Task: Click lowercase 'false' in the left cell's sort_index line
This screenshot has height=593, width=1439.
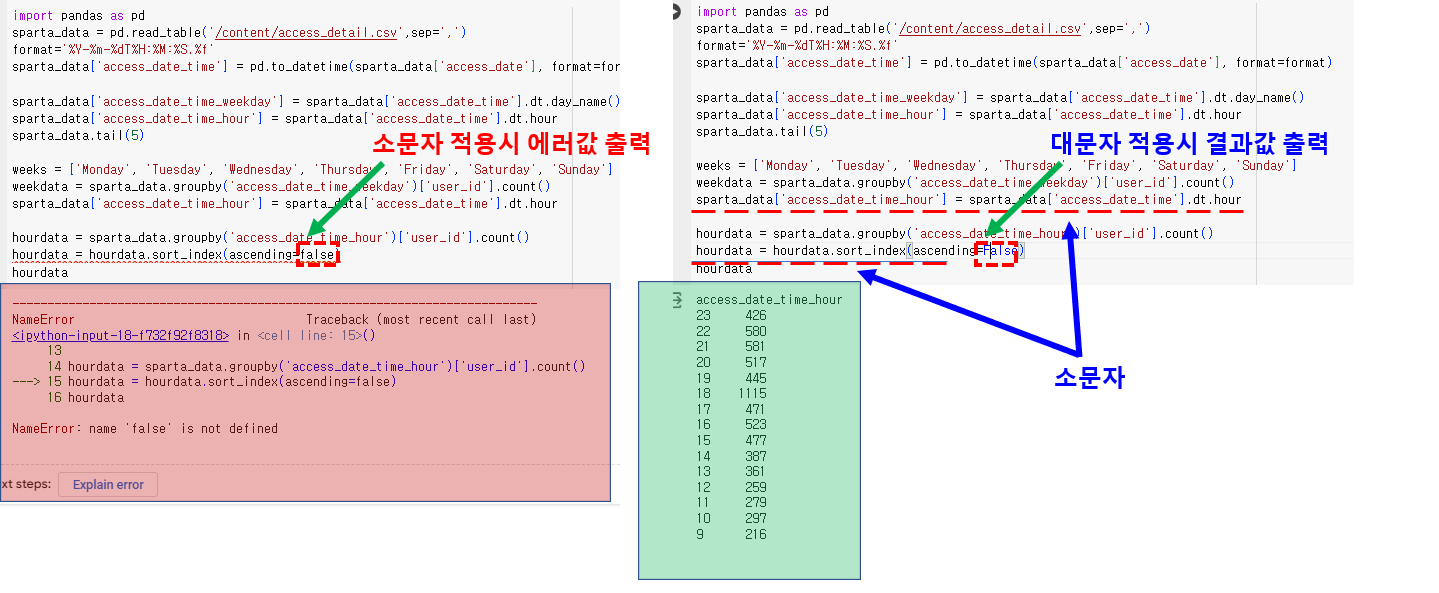Action: pos(317,255)
